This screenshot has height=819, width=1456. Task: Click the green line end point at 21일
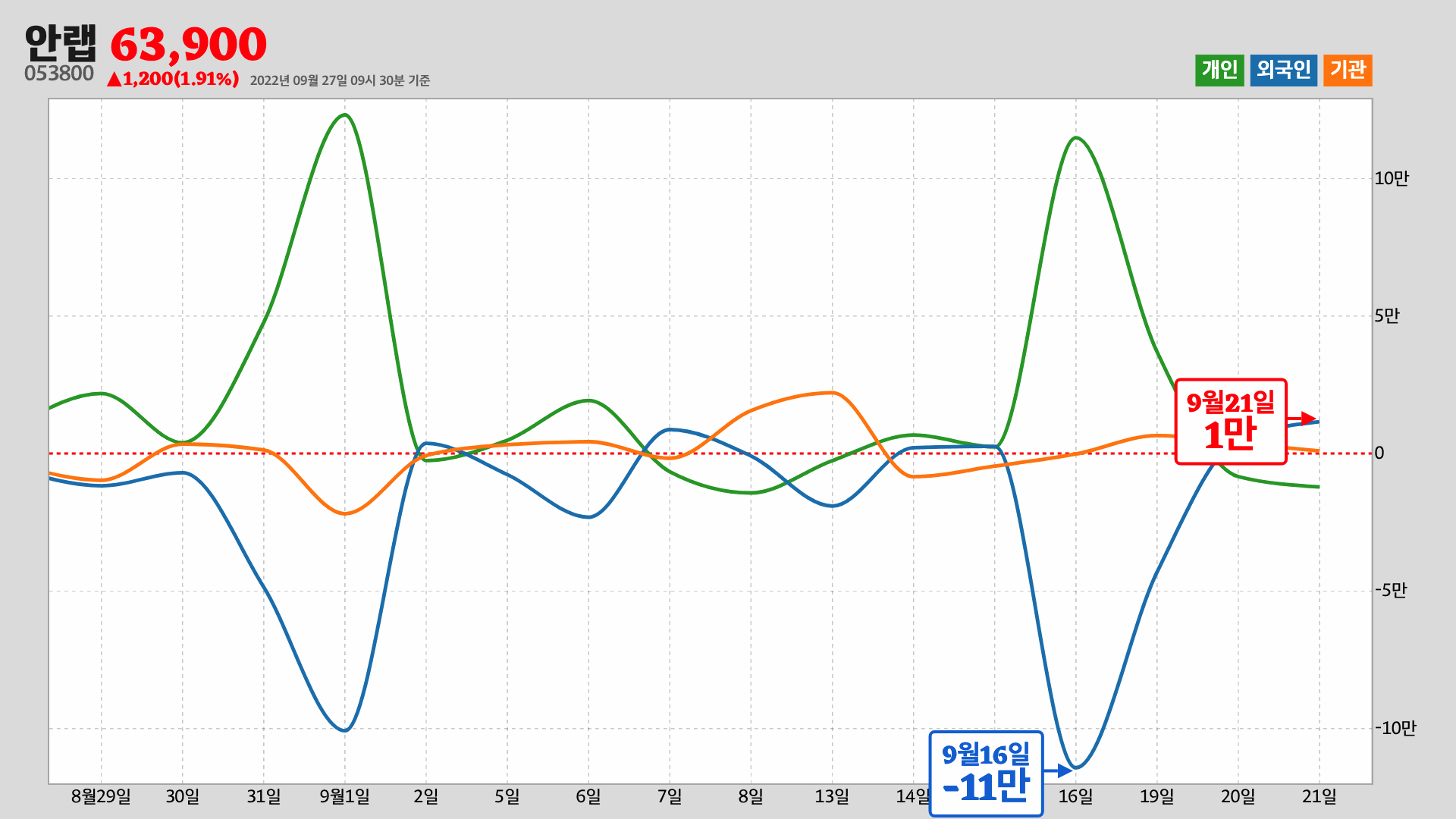1318,487
